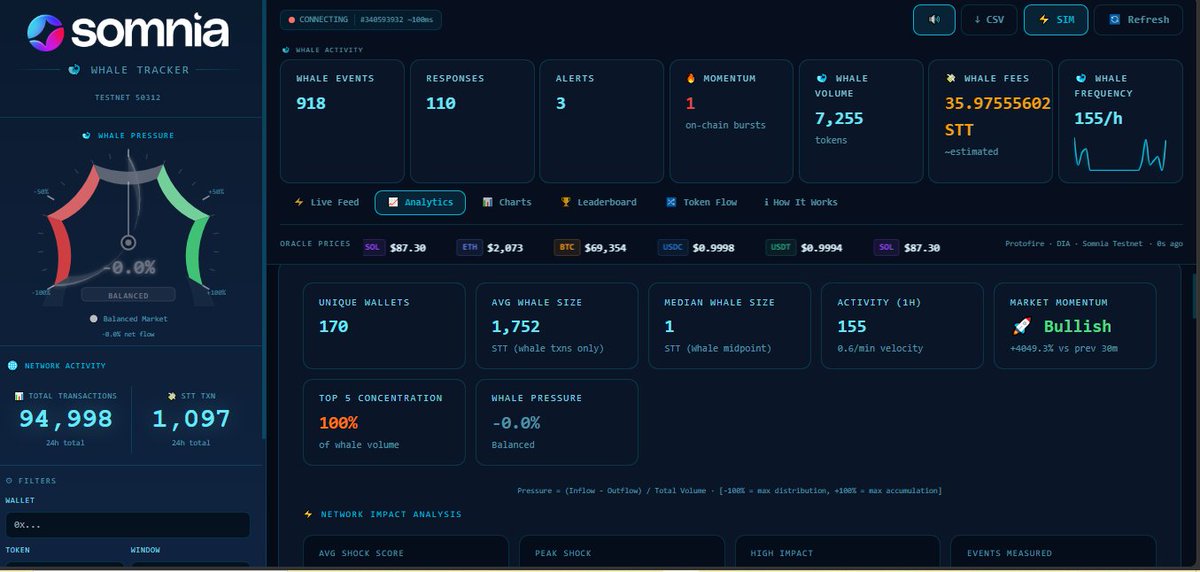This screenshot has height=572, width=1200.
Task: Click the Live Feed lightning icon
Action: [x=299, y=202]
